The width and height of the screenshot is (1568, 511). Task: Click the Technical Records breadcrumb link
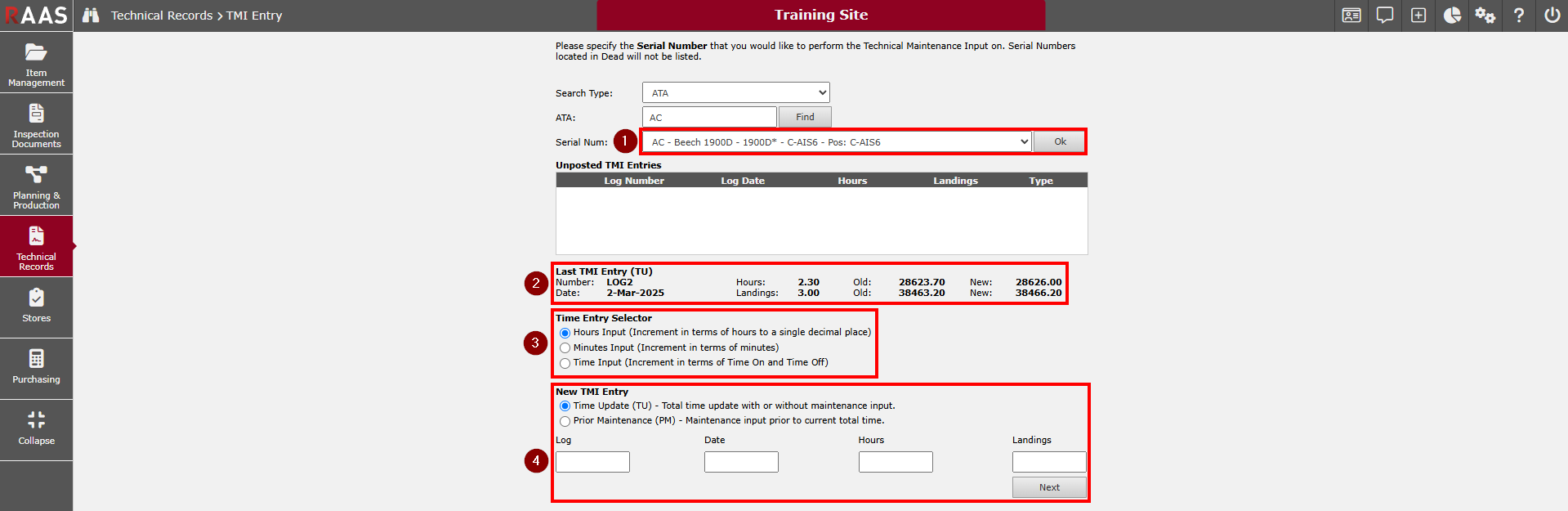(161, 16)
